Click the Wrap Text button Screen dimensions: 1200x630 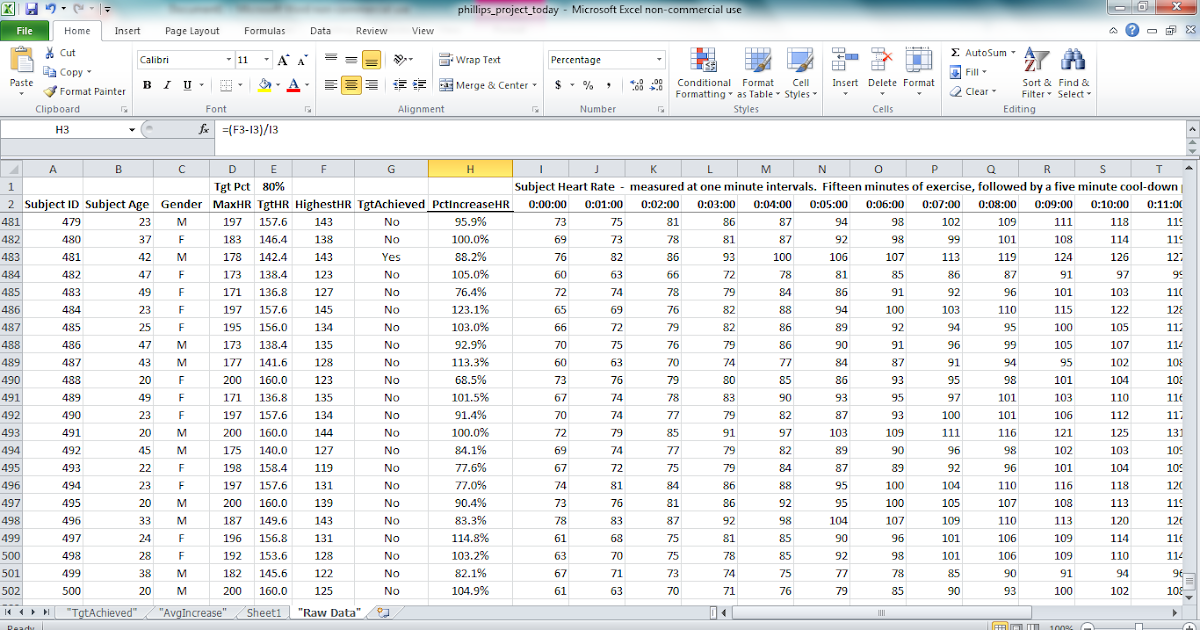coord(470,60)
